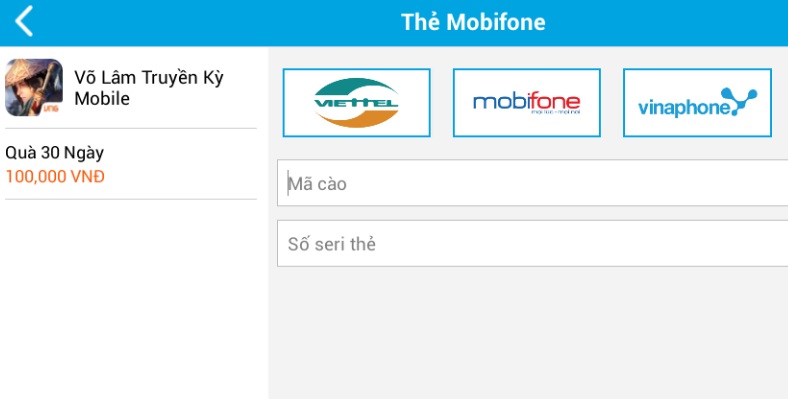Tap the Mobifone tagline under logo
This screenshot has height=399, width=788.
click(555, 112)
